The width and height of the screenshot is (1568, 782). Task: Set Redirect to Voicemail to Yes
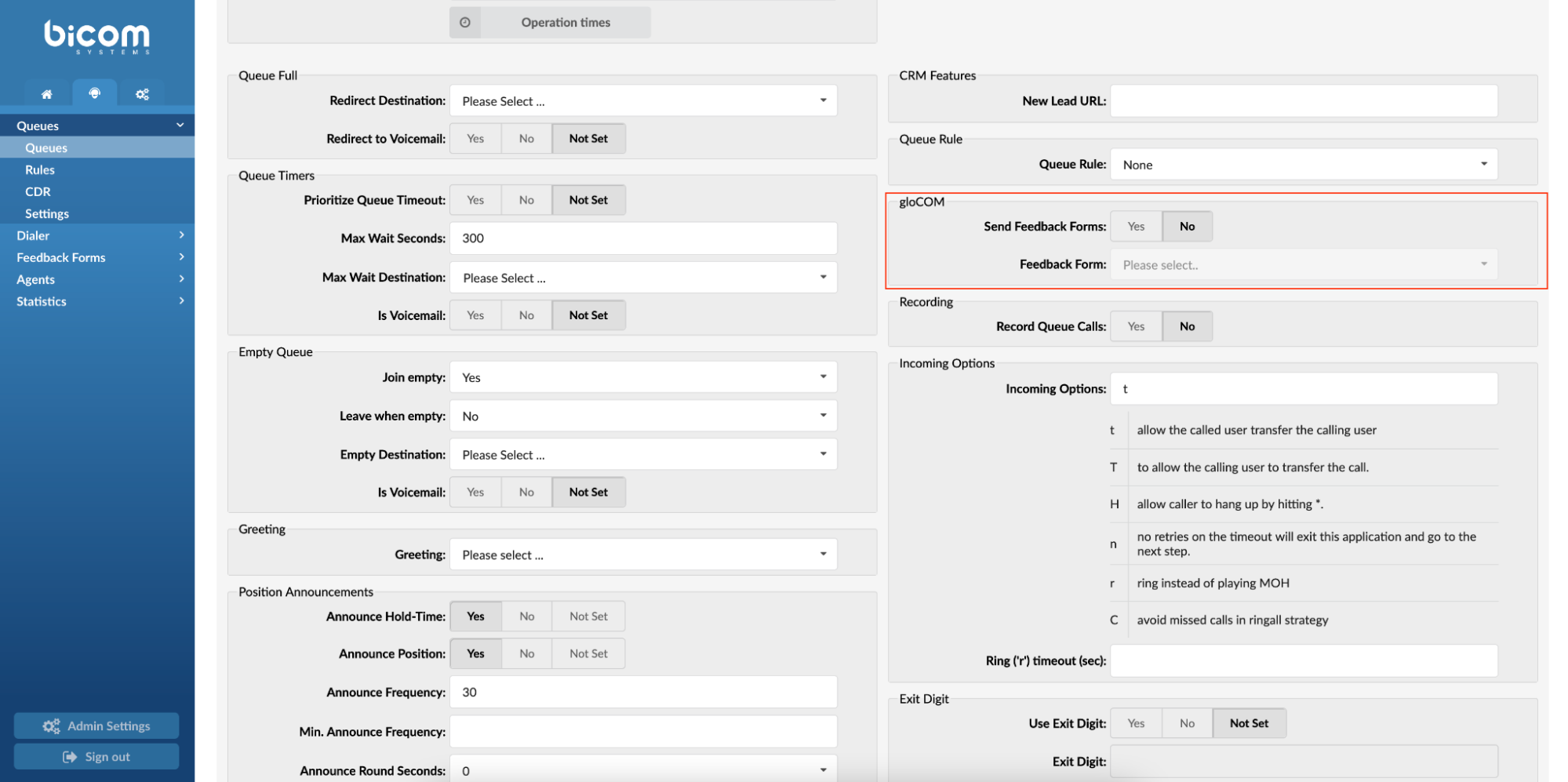coord(475,139)
